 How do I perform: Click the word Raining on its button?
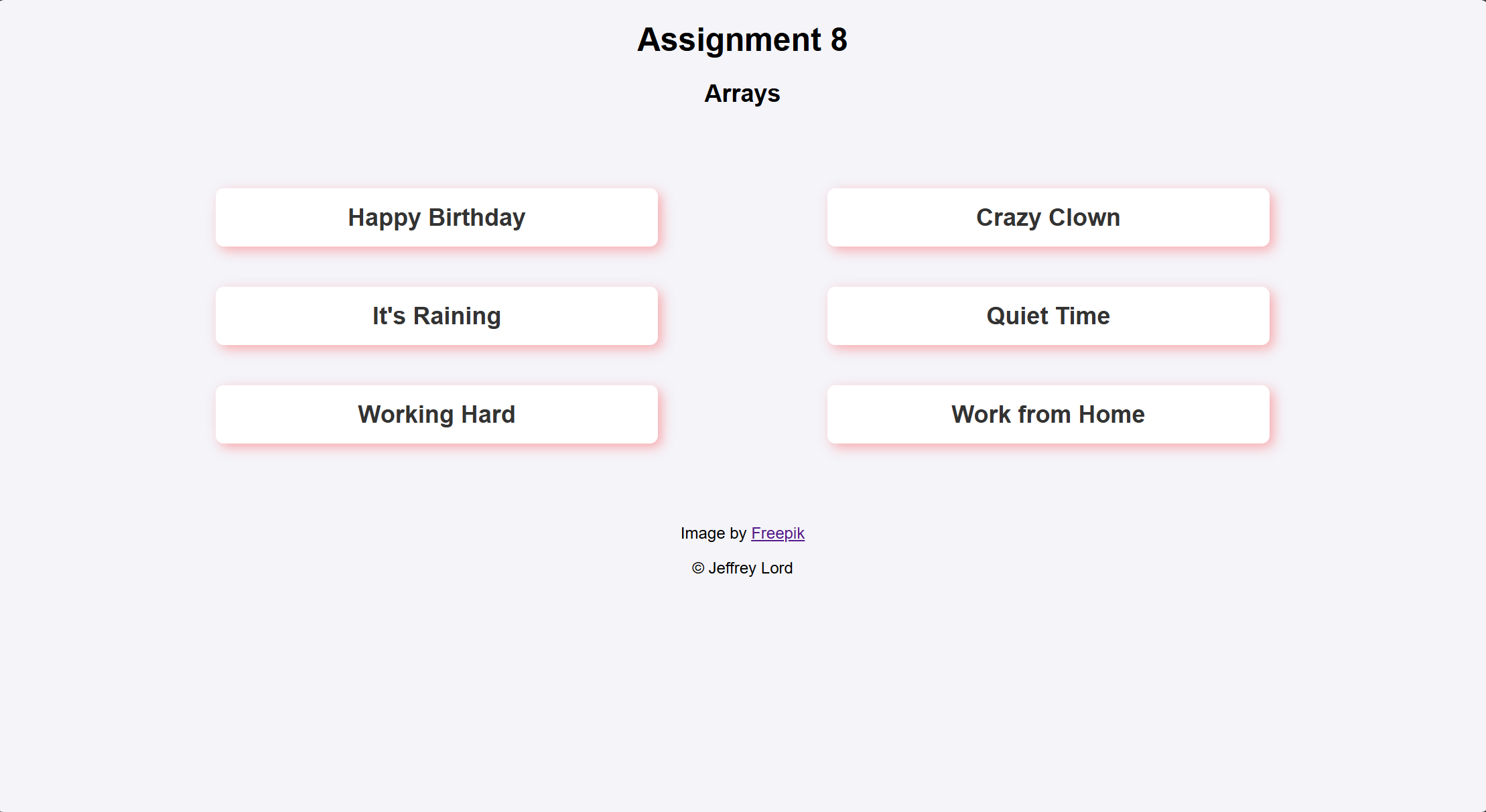(457, 316)
